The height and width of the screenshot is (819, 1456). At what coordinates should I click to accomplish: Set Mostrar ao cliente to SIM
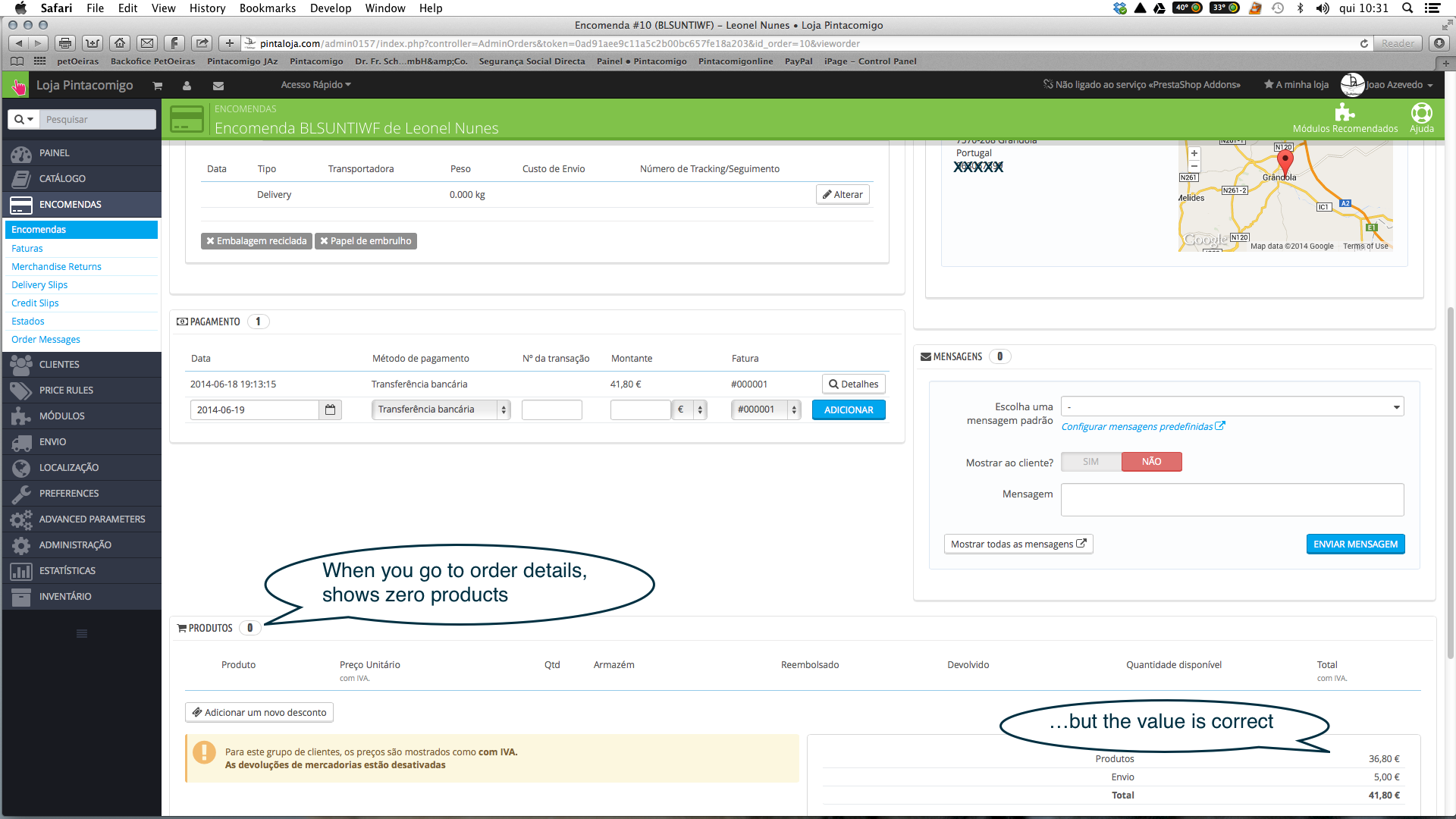1090,462
